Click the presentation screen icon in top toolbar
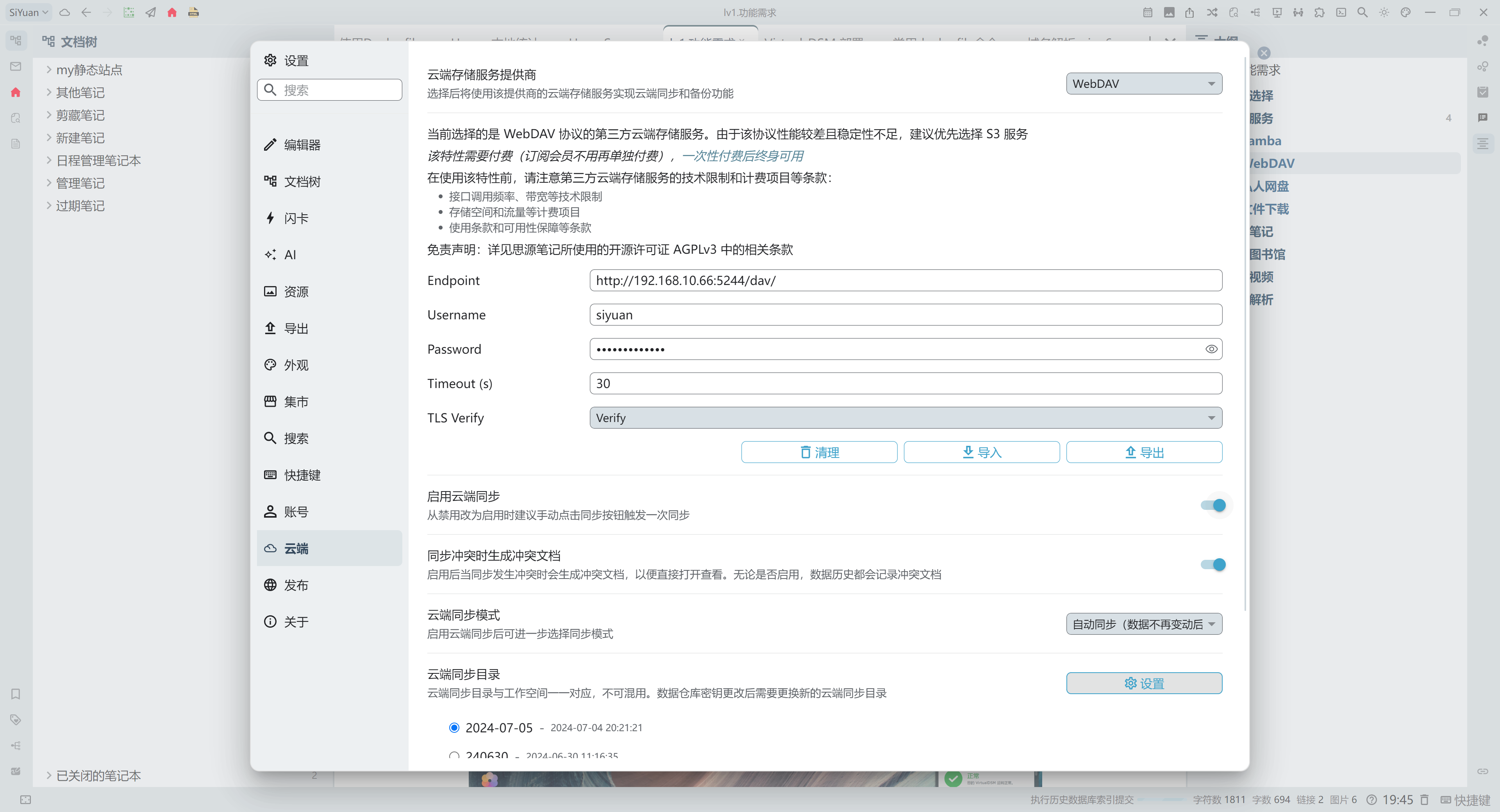Viewport: 1500px width, 812px height. click(x=1277, y=12)
